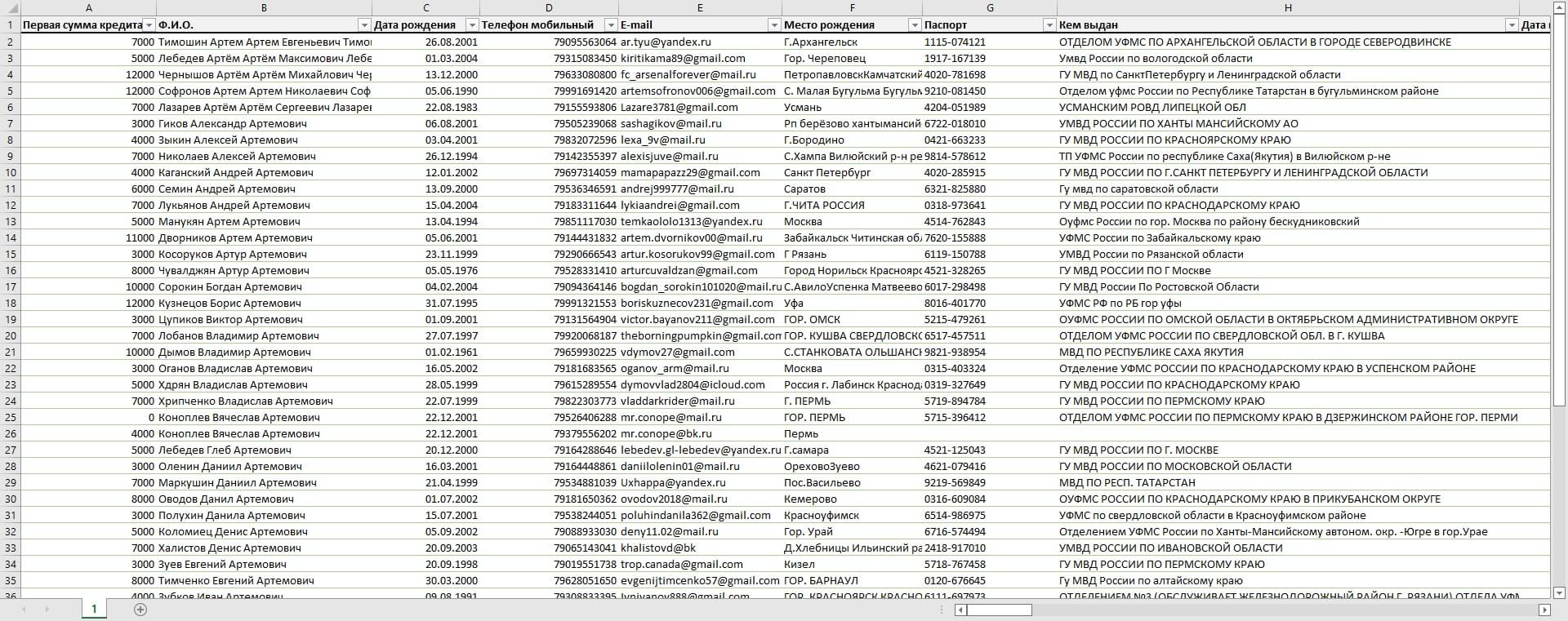Click the Паспорт header cell
The image size is (1568, 621).
click(x=990, y=25)
